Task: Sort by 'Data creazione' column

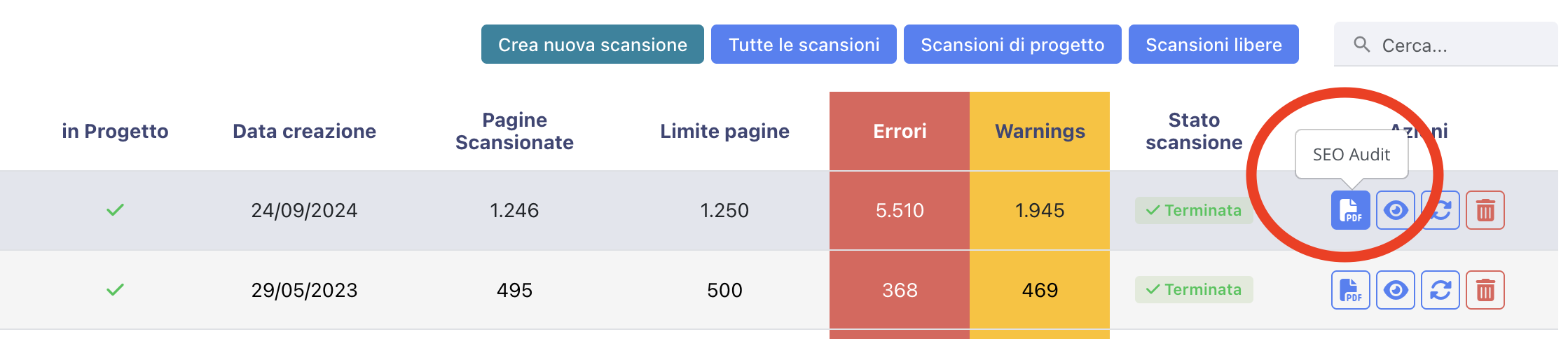Action: point(304,131)
